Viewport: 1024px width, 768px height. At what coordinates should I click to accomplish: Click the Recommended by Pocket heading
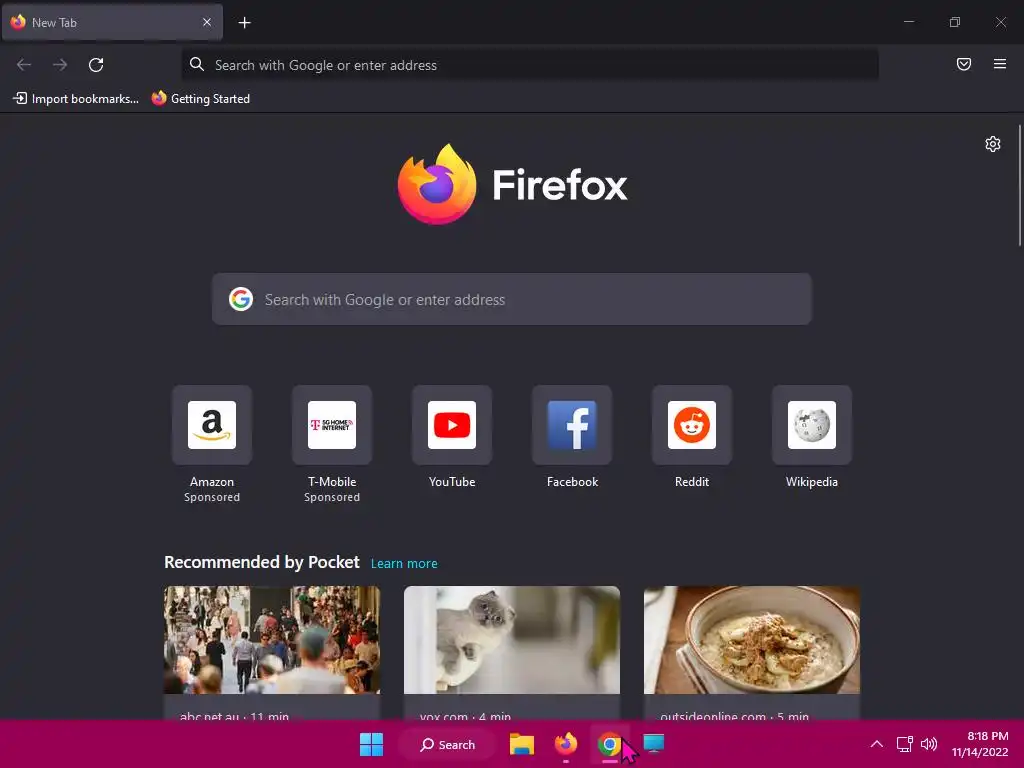tap(262, 562)
